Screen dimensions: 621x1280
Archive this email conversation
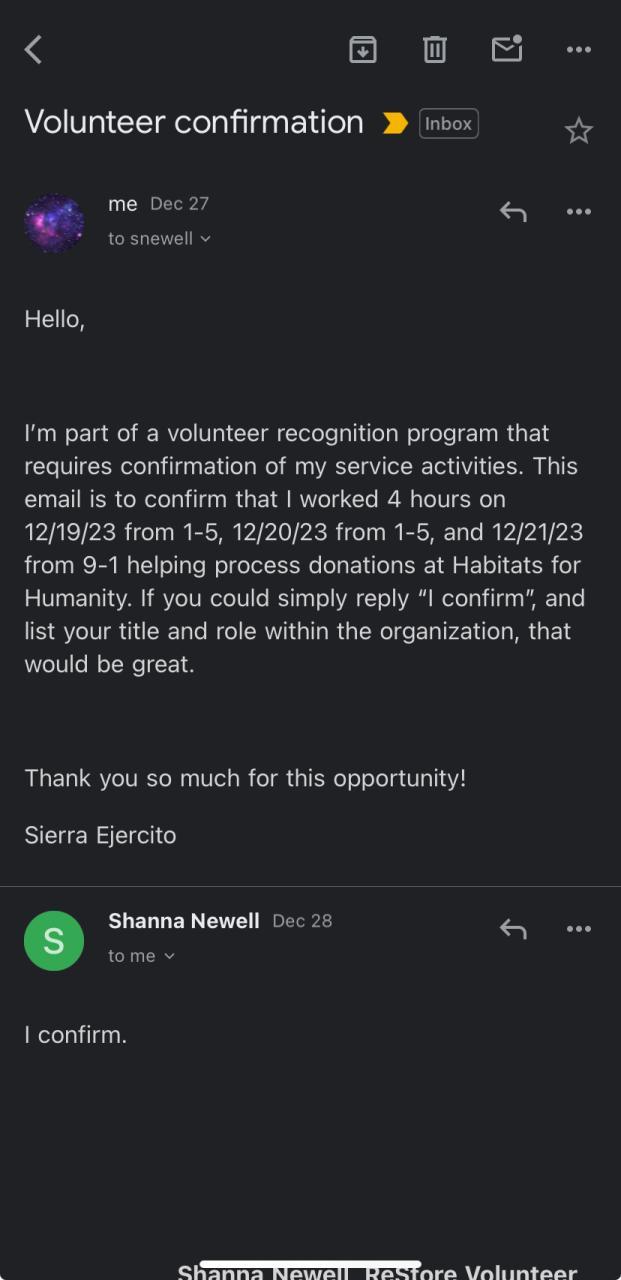click(362, 49)
